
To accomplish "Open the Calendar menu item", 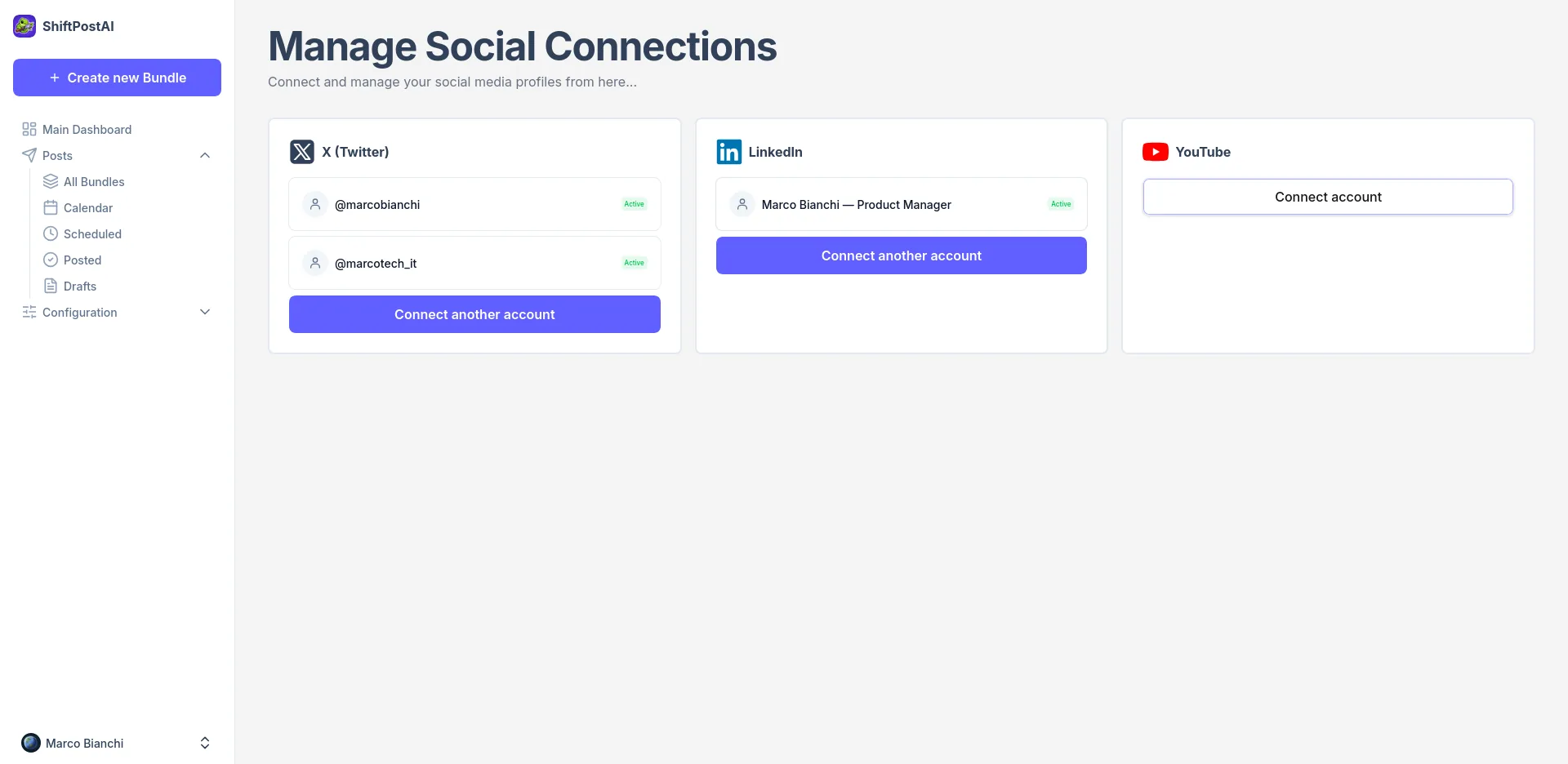I will pos(87,207).
